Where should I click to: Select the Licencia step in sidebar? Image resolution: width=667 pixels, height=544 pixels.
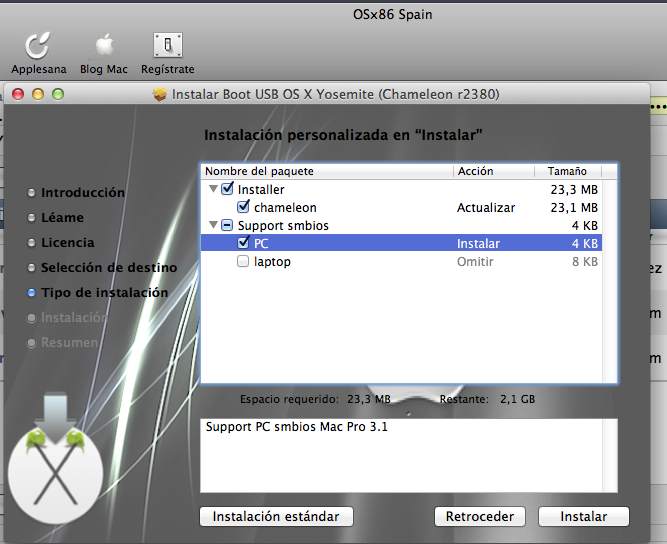68,242
